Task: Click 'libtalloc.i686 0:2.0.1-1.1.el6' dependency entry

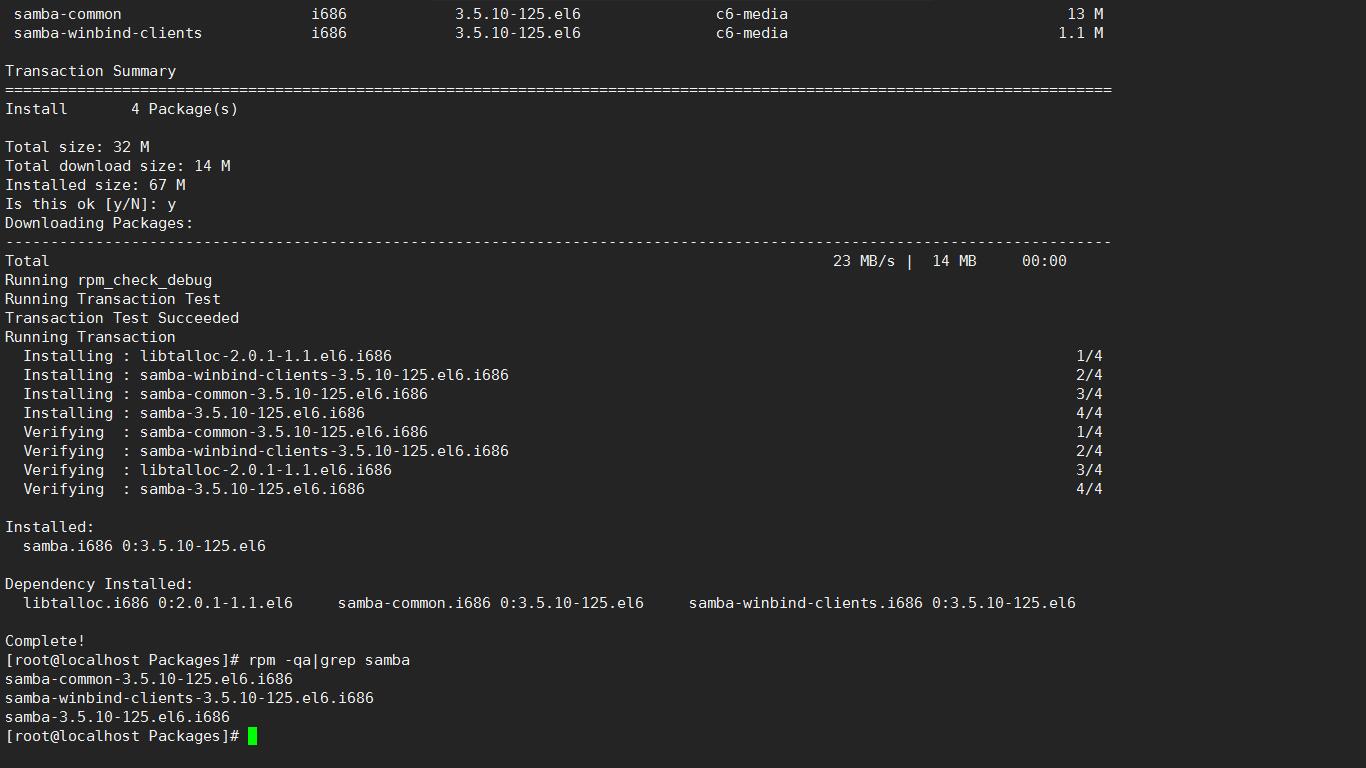Action: pos(158,603)
